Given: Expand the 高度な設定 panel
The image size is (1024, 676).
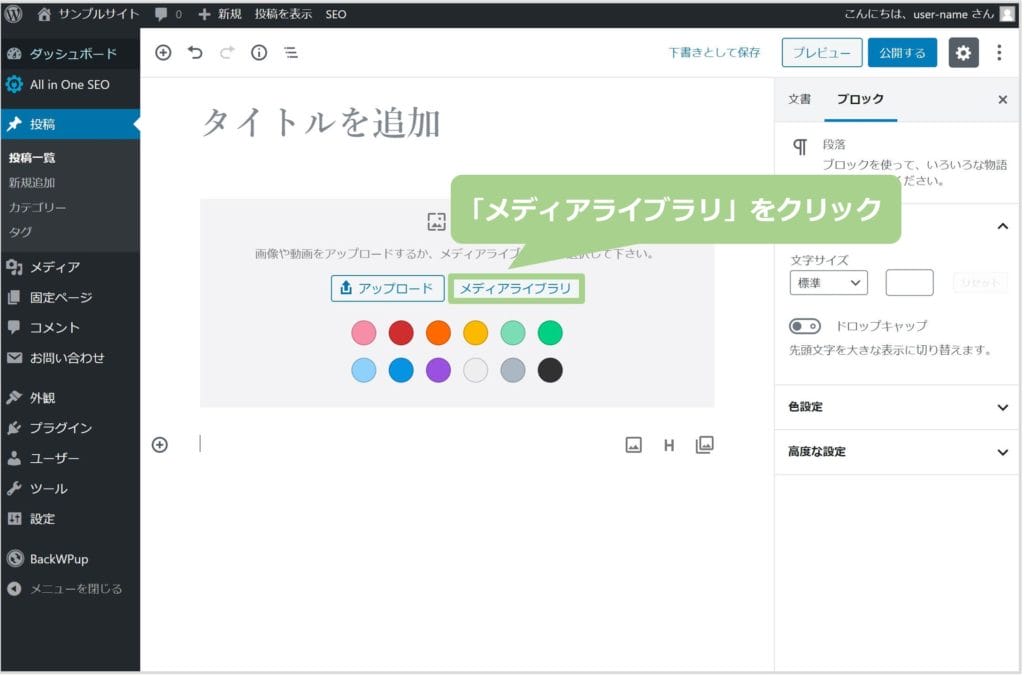Looking at the screenshot, I should point(897,452).
